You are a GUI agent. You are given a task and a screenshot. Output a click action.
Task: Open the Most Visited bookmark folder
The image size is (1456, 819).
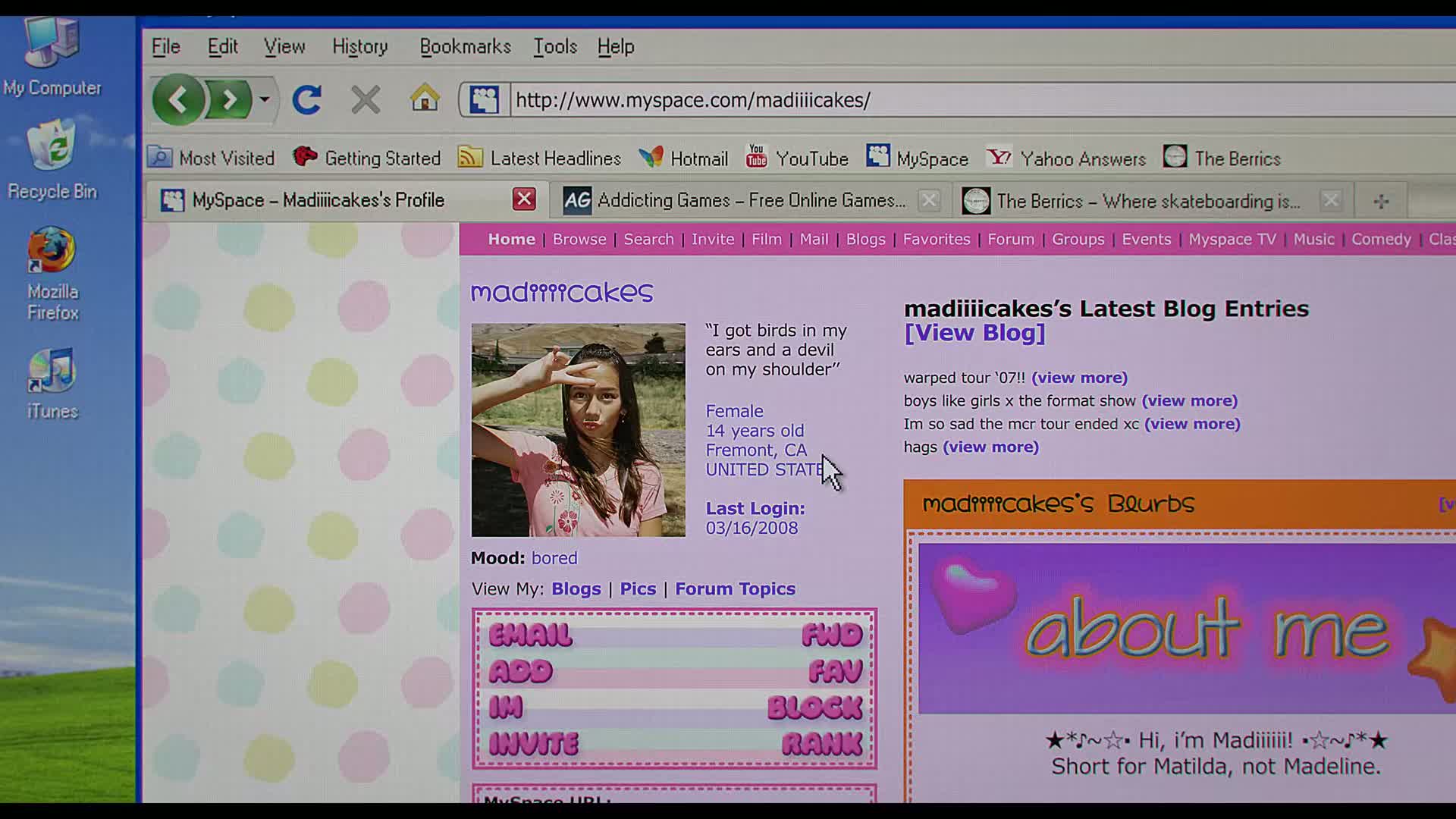coord(211,158)
